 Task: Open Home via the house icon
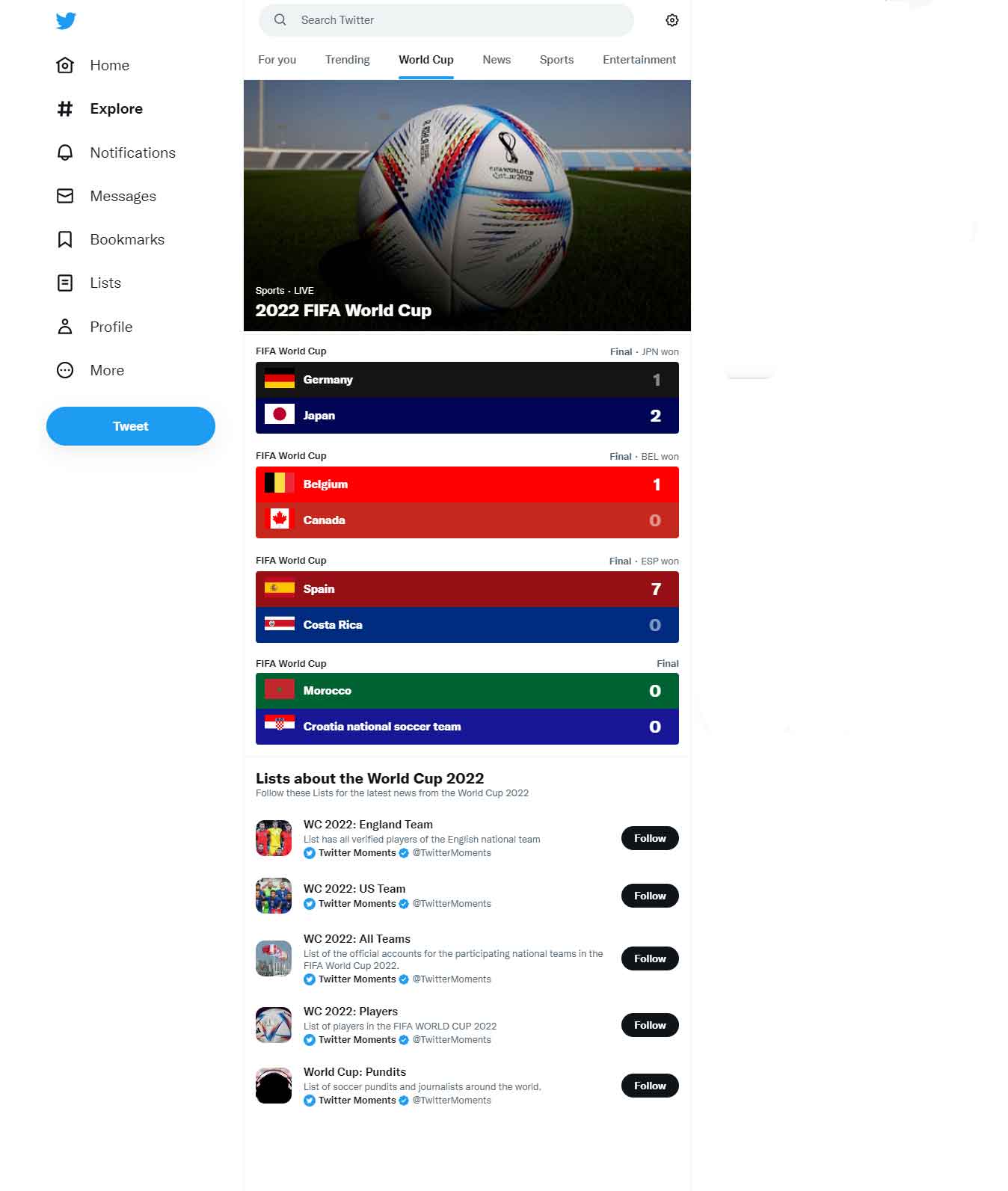point(65,65)
